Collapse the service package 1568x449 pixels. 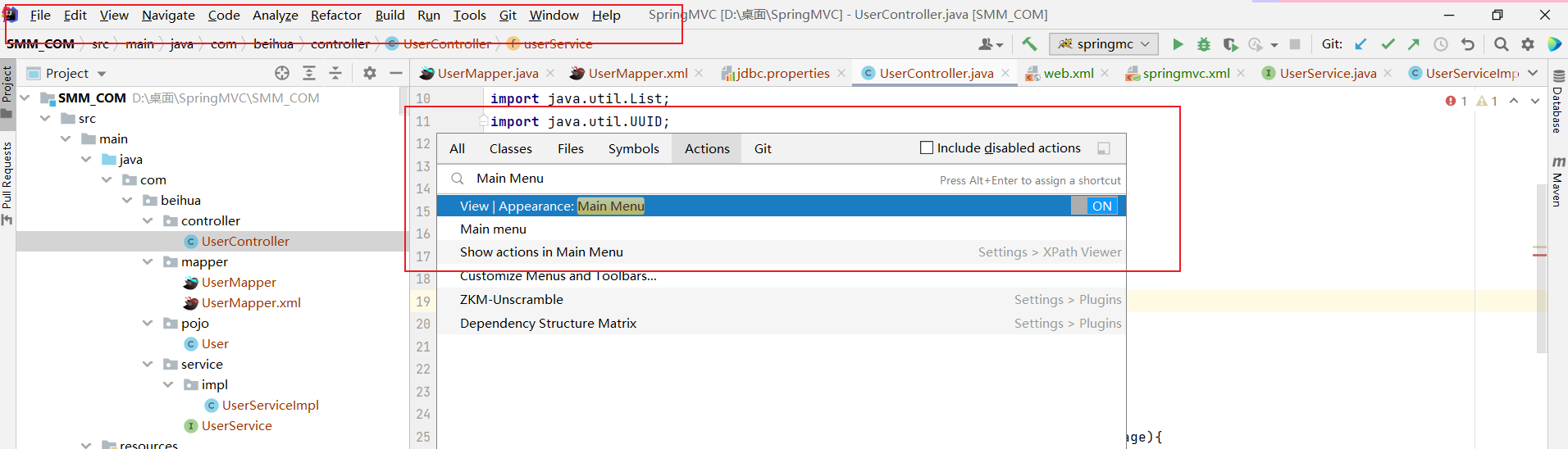pyautogui.click(x=148, y=364)
